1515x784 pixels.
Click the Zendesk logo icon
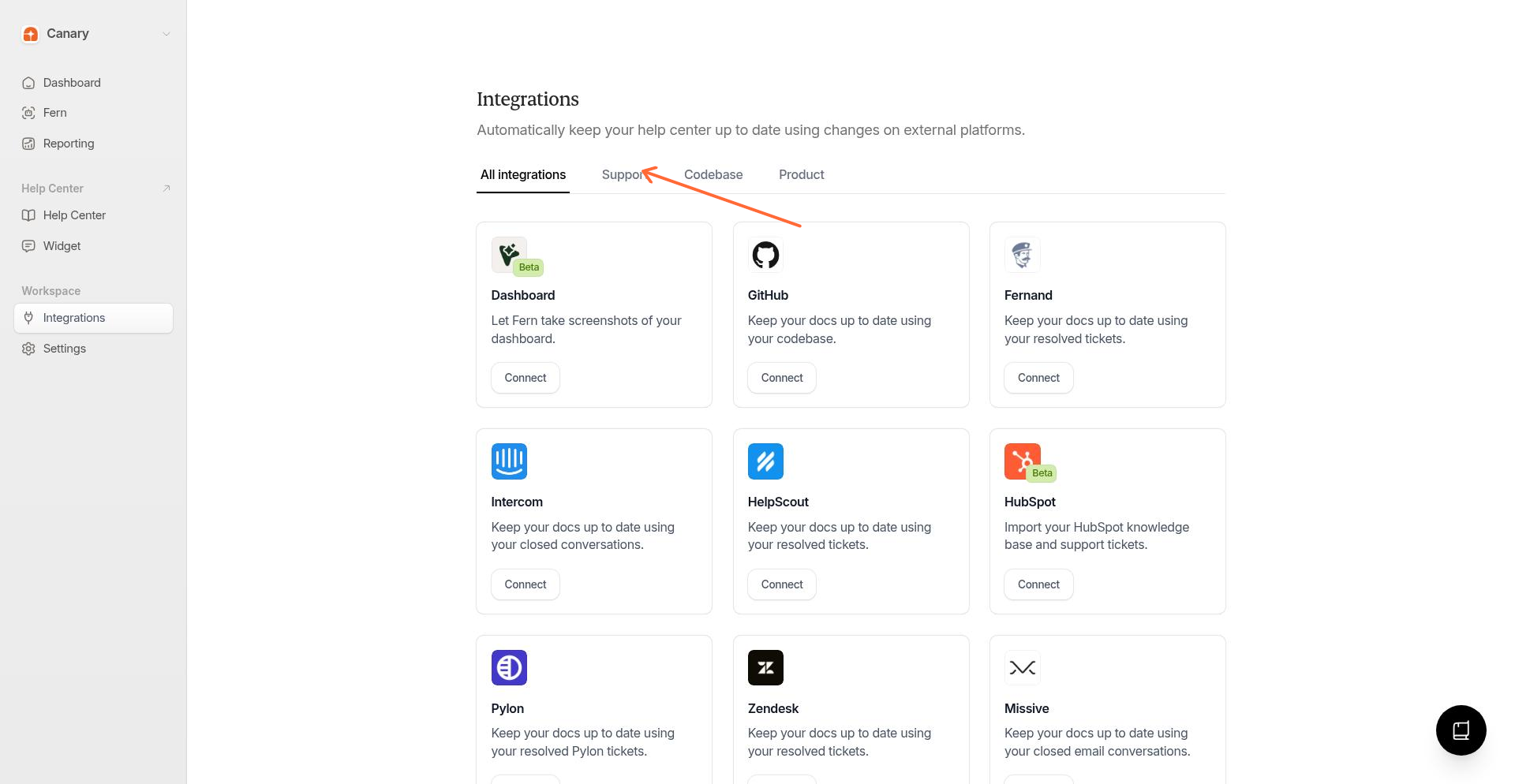[x=765, y=666]
